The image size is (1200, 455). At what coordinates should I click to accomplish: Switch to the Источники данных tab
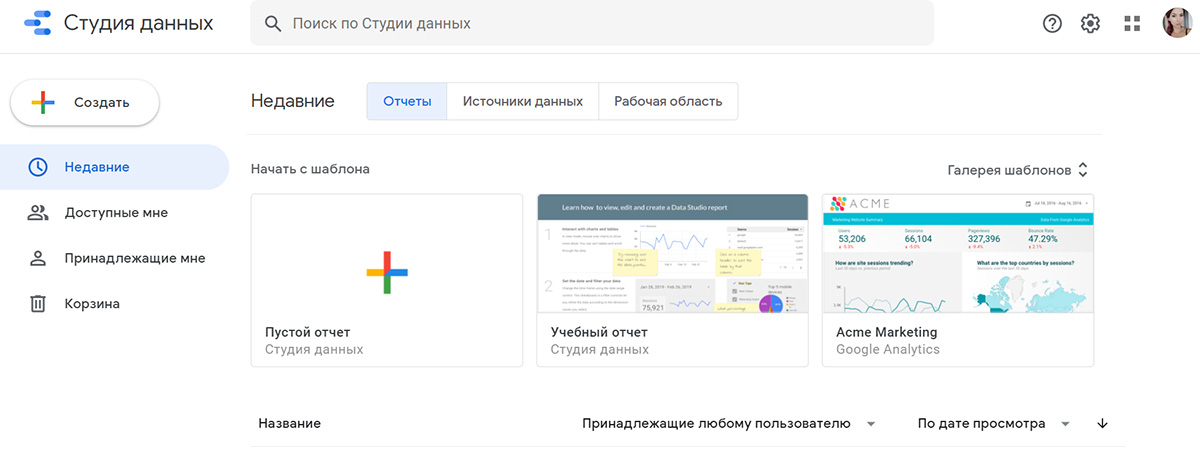point(522,101)
